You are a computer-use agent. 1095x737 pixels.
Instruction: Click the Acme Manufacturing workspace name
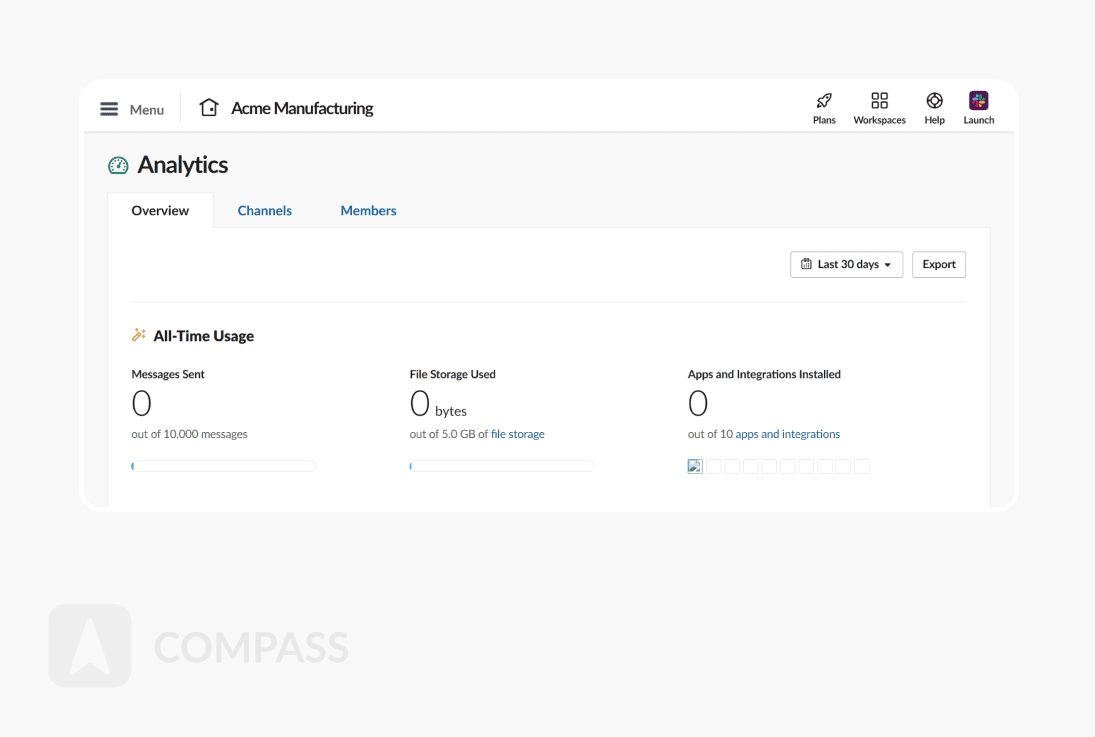pyautogui.click(x=302, y=108)
